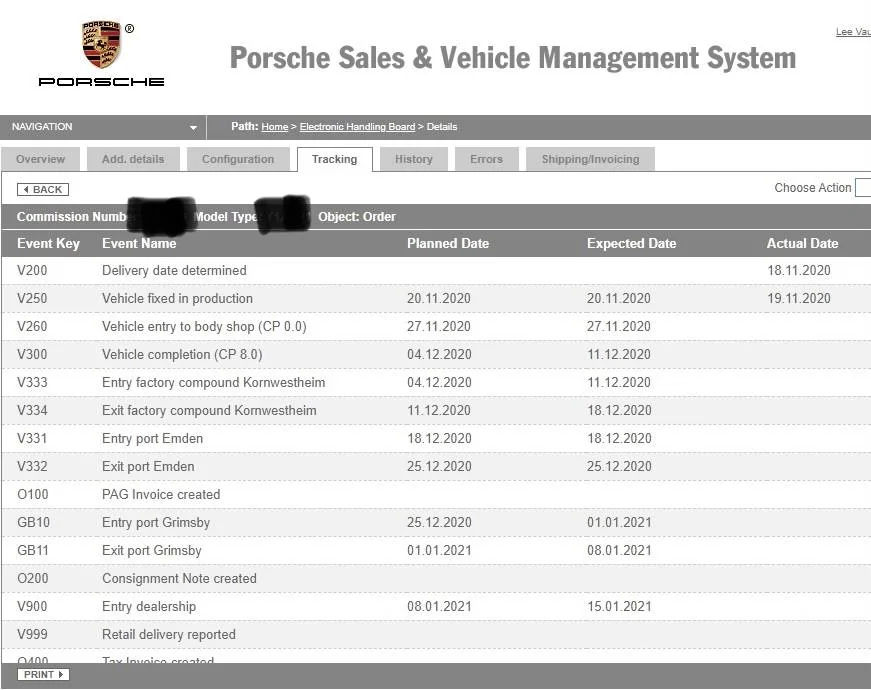Image resolution: width=871 pixels, height=690 pixels.
Task: Select event key GB10
Action: pos(33,522)
